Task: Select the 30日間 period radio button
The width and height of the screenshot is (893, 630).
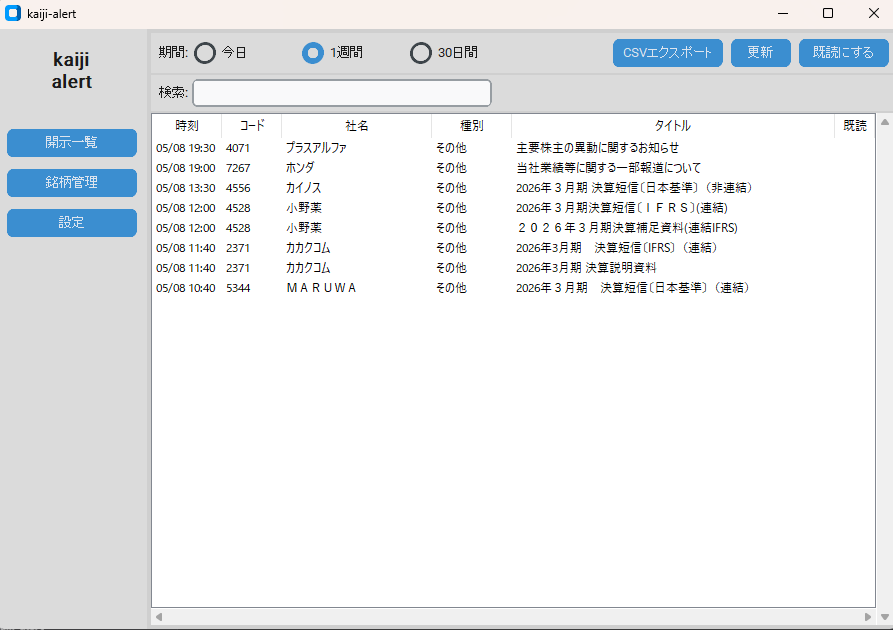Action: pos(421,53)
